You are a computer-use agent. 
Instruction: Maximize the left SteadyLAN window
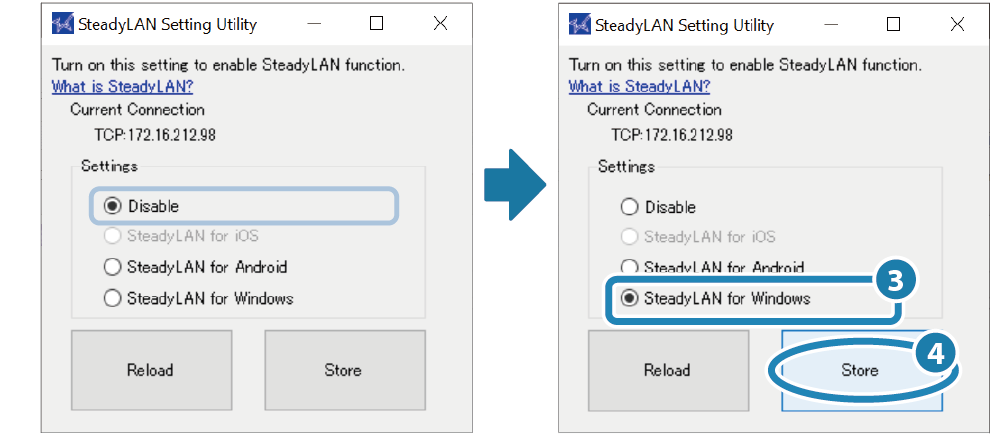[x=376, y=23]
